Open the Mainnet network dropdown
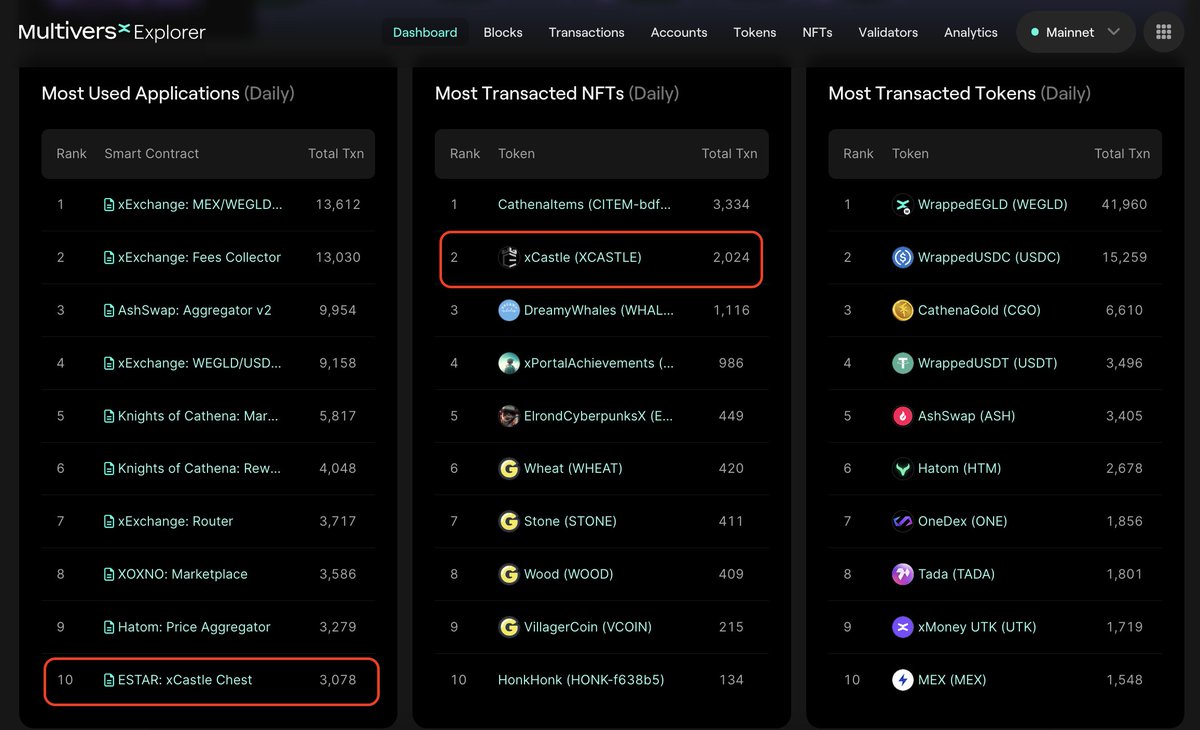Image resolution: width=1200 pixels, height=730 pixels. [1076, 32]
